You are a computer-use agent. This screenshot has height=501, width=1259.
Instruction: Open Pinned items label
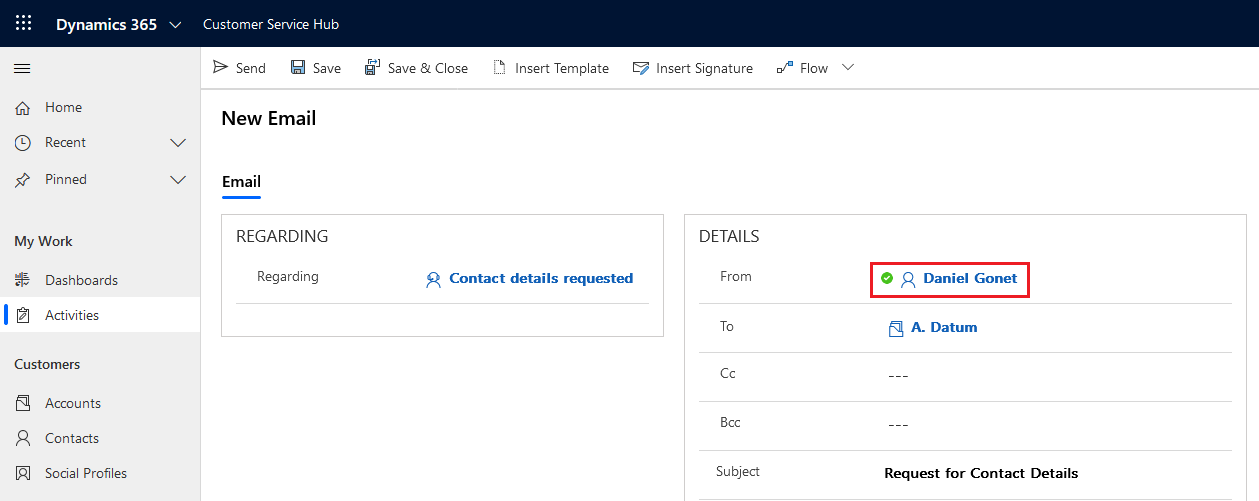(x=66, y=179)
